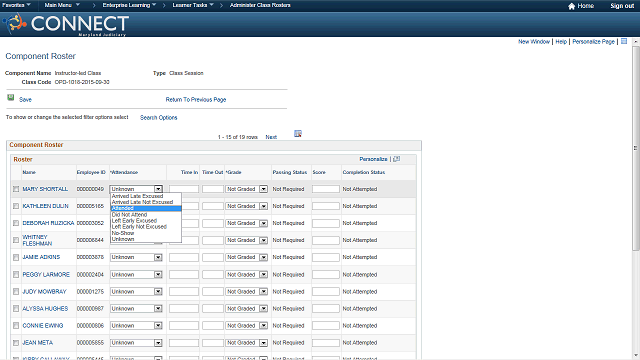
Task: Open the Grade dropdown for MARY SHORTALL
Action: point(247,189)
